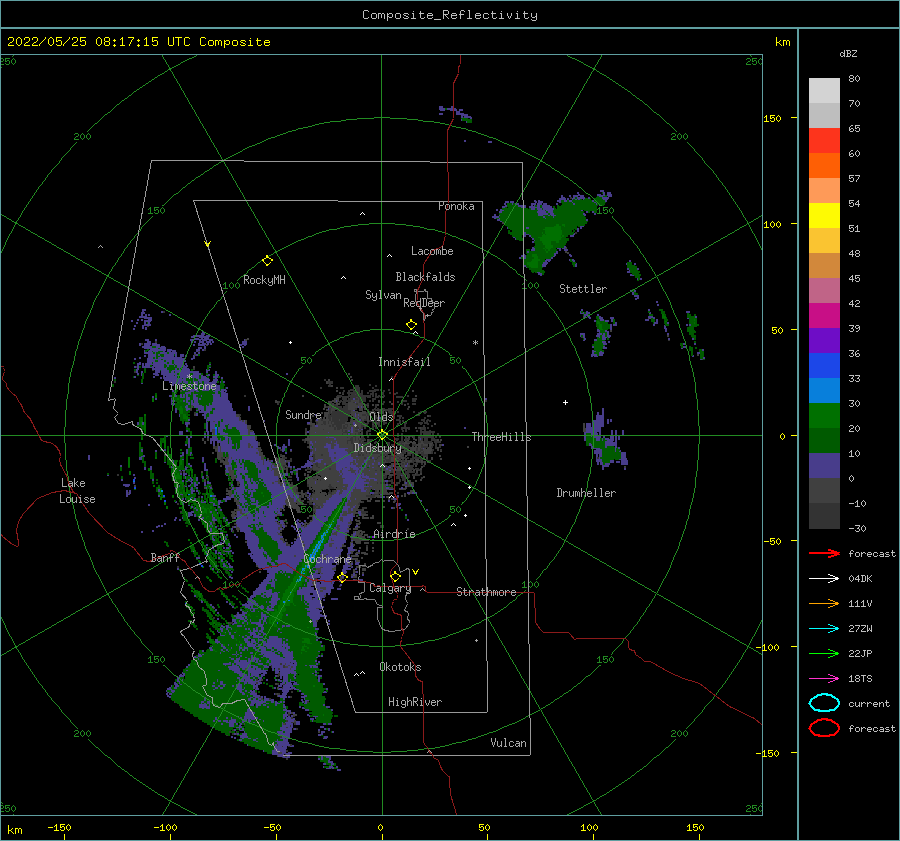Click the RedDeer city label
The image size is (900, 841).
424,303
